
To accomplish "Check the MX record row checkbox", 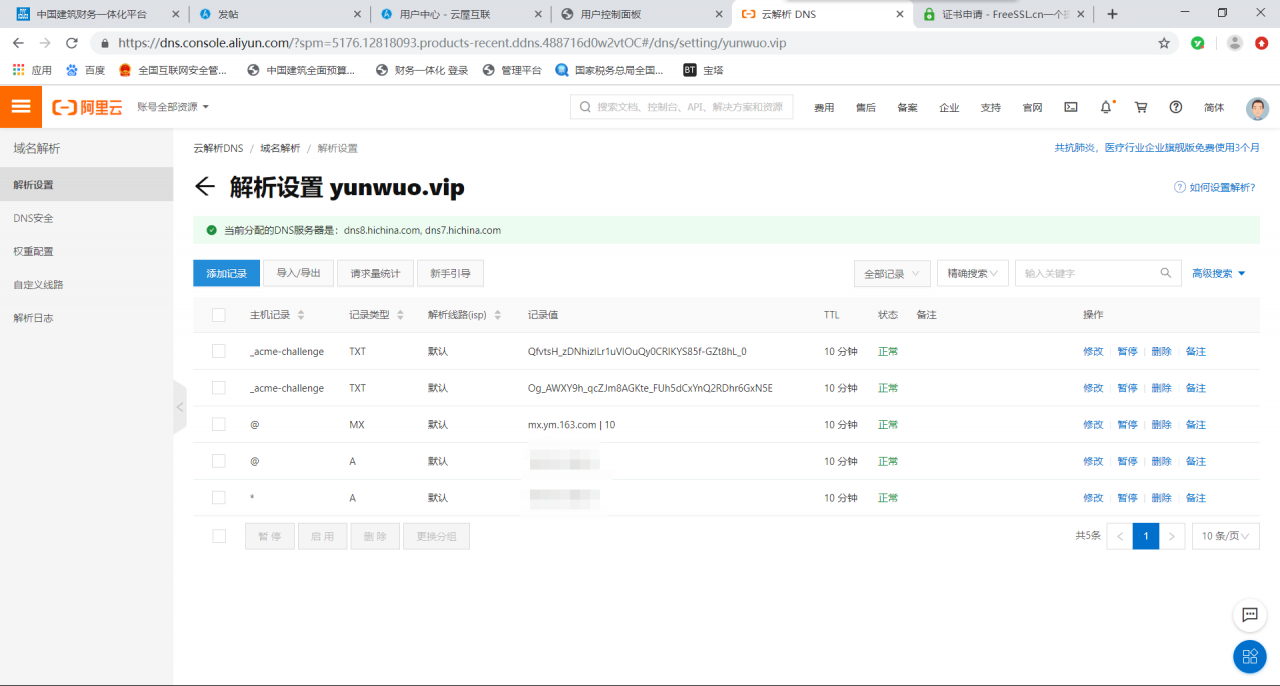I will pyautogui.click(x=219, y=424).
